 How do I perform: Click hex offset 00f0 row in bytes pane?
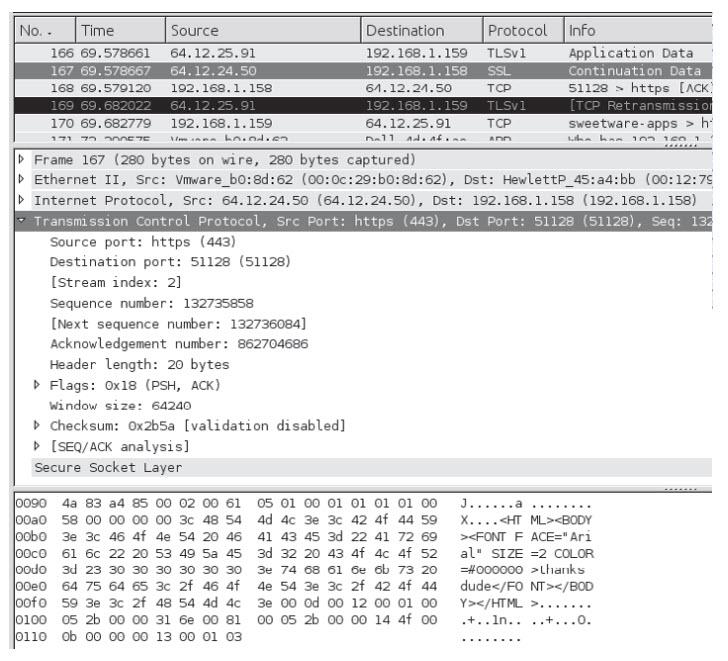[304, 603]
